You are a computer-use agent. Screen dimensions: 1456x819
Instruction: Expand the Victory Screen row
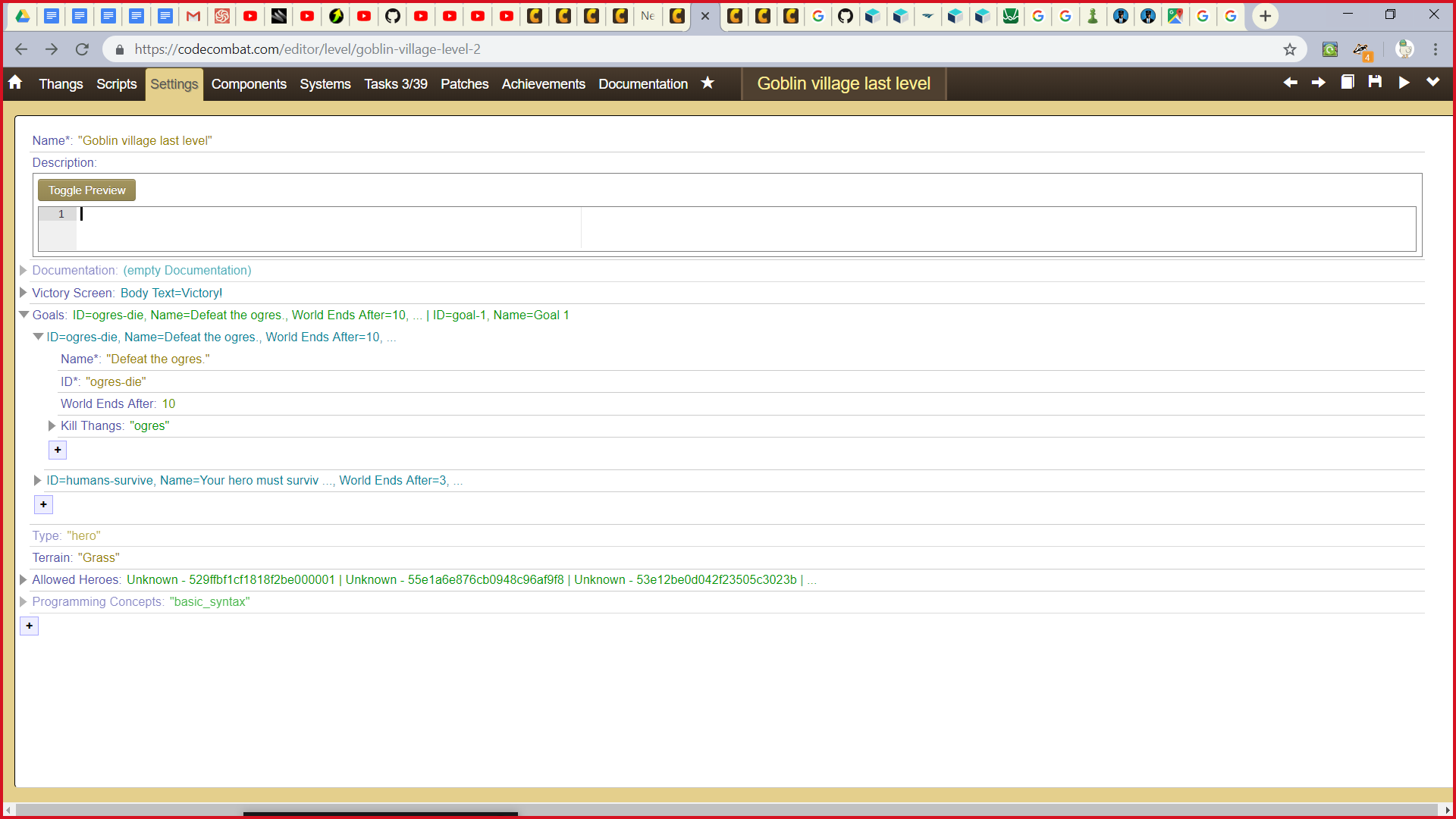coord(24,293)
